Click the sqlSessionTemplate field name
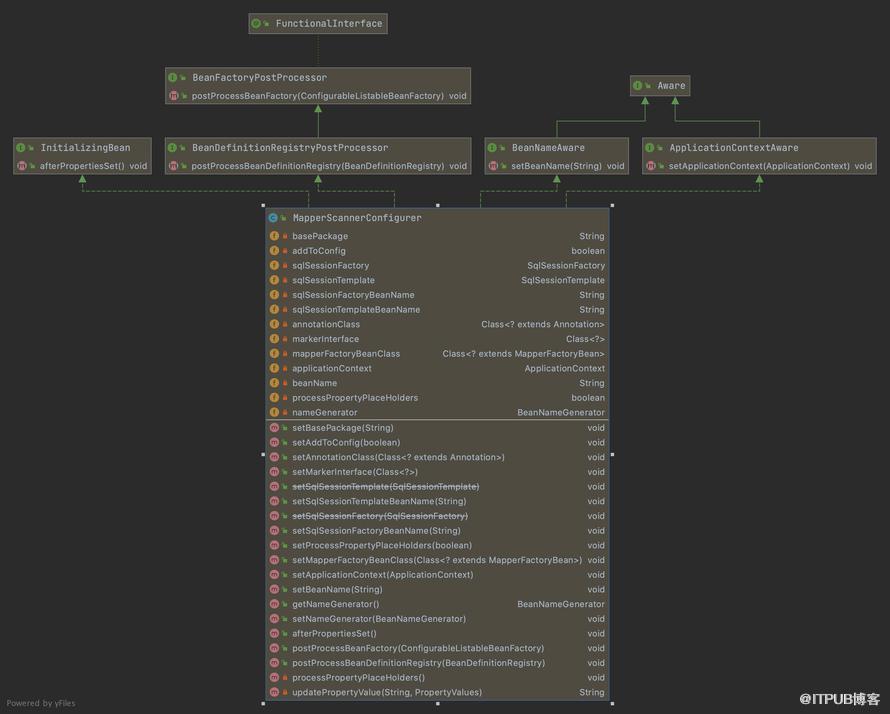This screenshot has height=714, width=890. 333,280
